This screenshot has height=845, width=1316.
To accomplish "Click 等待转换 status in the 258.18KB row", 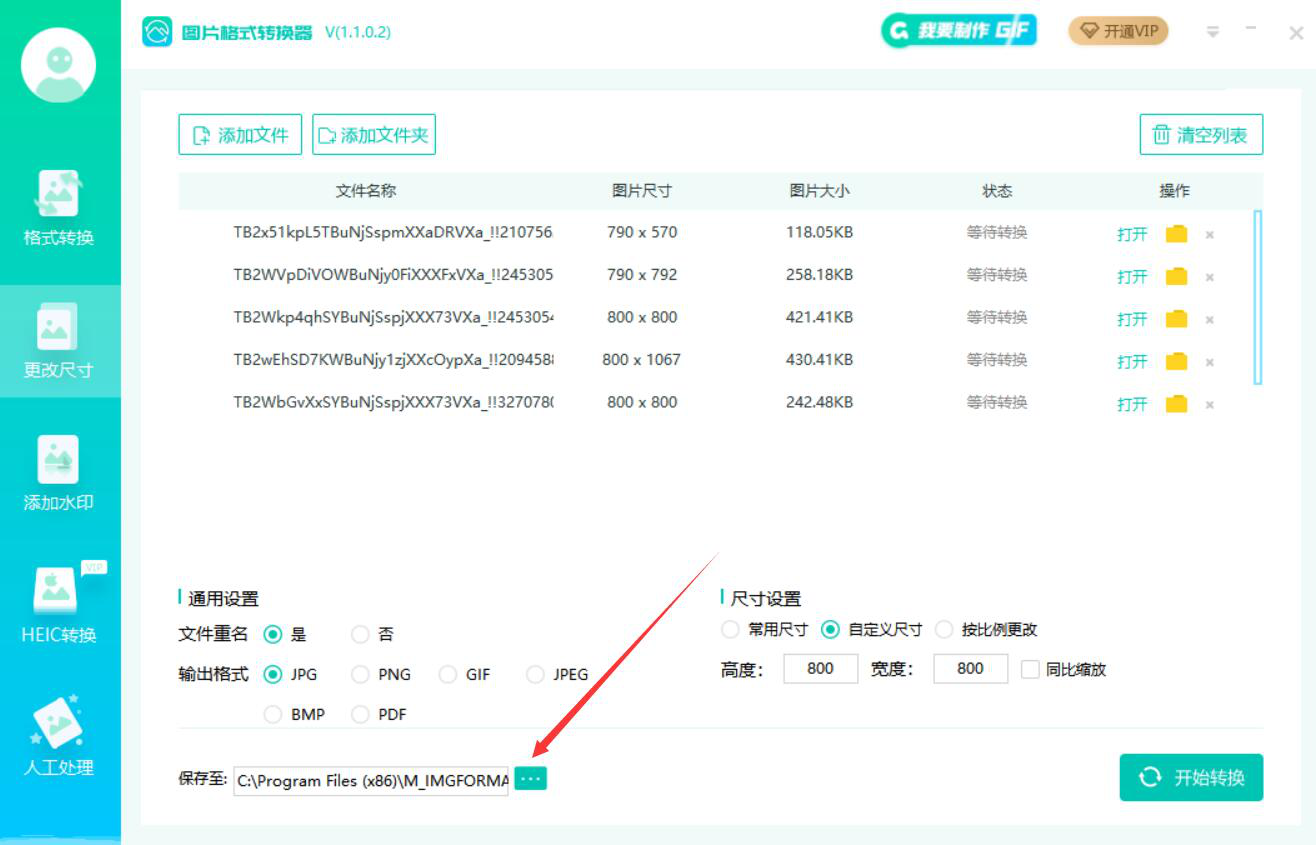I will [997, 275].
